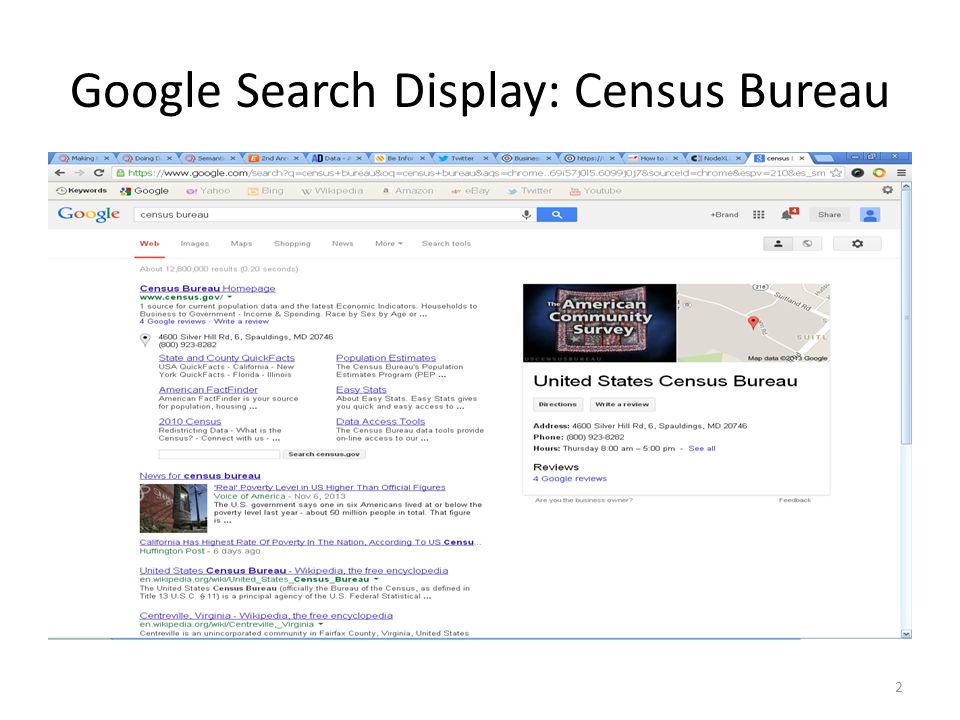This screenshot has height=720, width=960.
Task: Click the +Brand link
Action: [724, 214]
